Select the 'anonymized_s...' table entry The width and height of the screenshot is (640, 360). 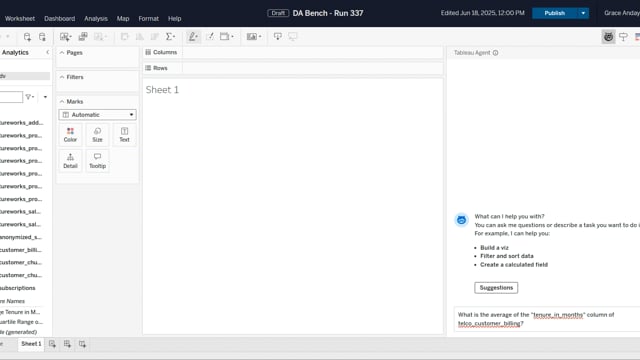pos(21,237)
